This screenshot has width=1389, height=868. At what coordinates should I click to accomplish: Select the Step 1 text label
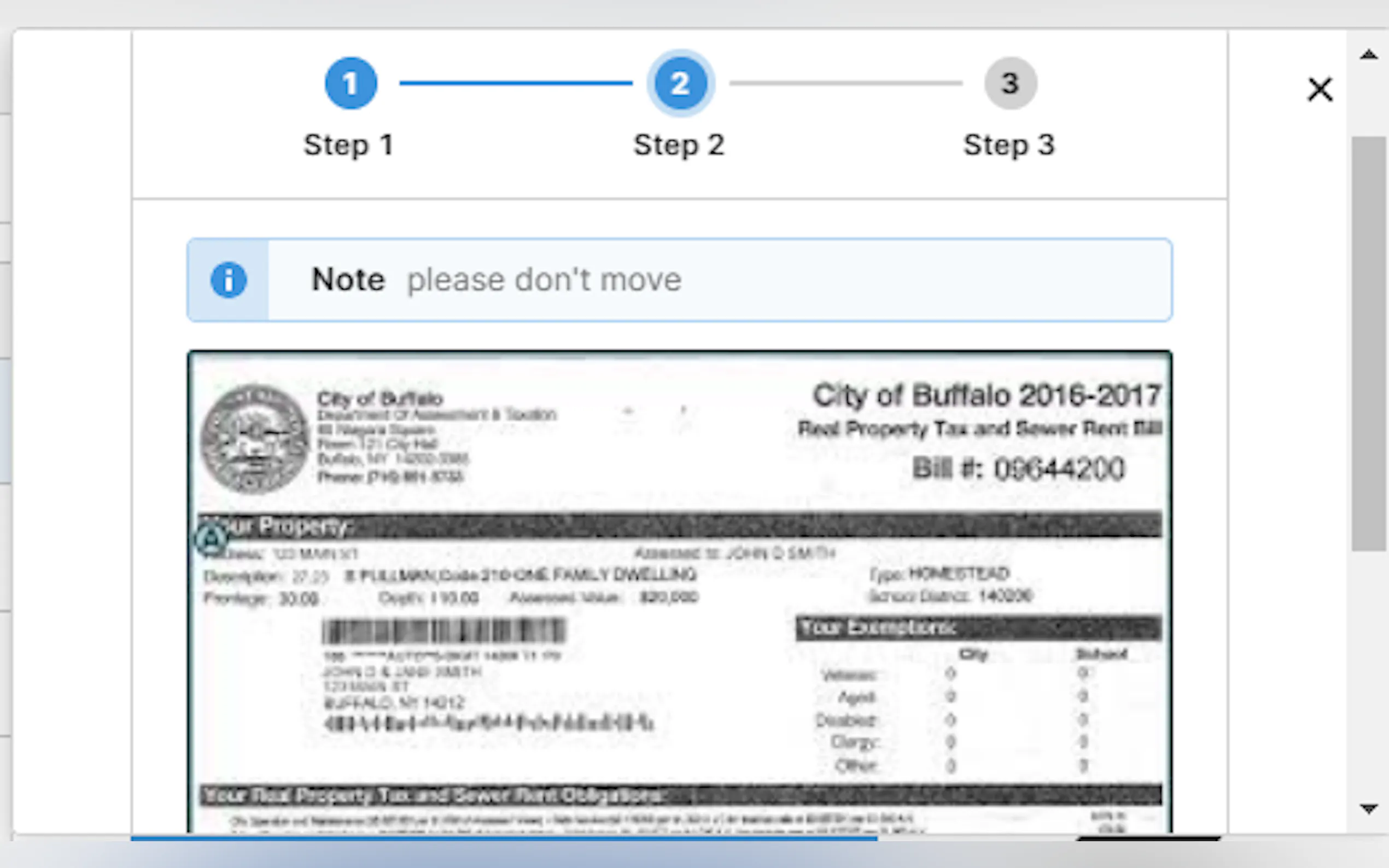pos(348,145)
